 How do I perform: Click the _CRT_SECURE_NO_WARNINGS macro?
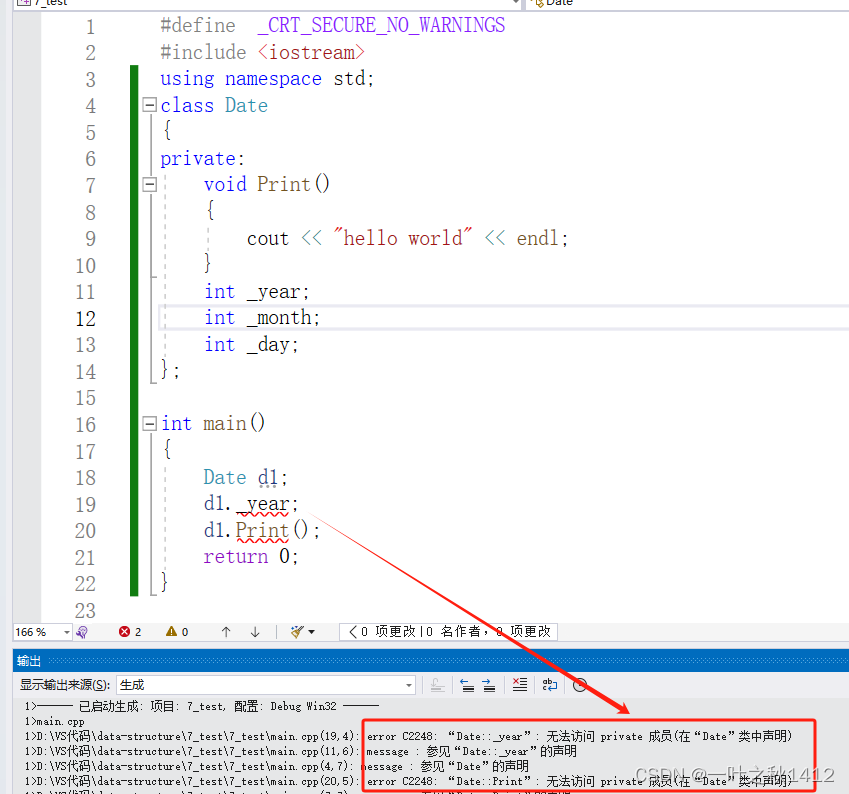pos(381,25)
